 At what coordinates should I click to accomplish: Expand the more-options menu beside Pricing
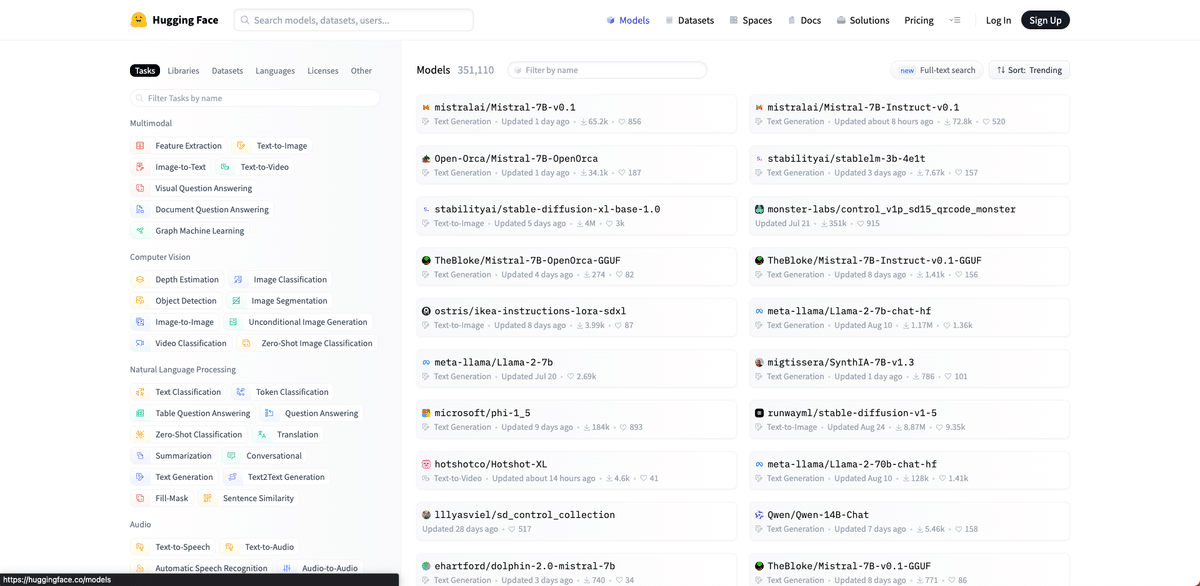click(x=955, y=20)
